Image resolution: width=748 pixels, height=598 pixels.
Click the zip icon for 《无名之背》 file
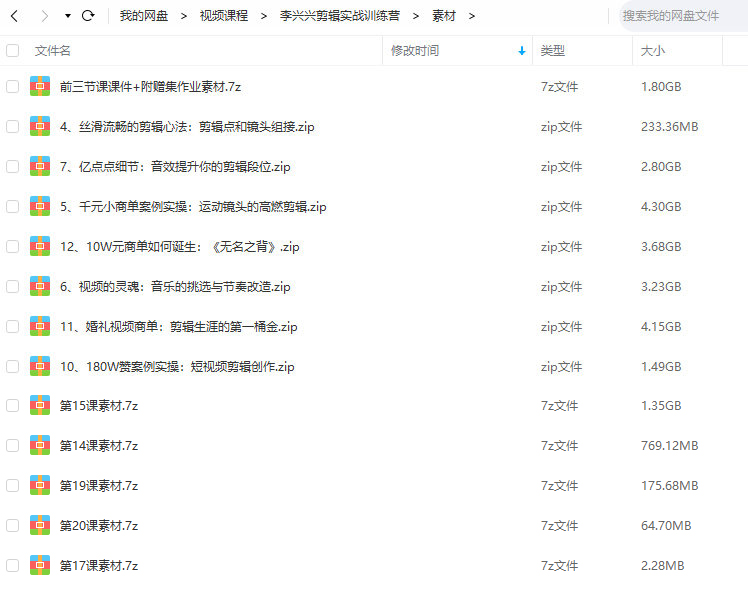point(40,246)
